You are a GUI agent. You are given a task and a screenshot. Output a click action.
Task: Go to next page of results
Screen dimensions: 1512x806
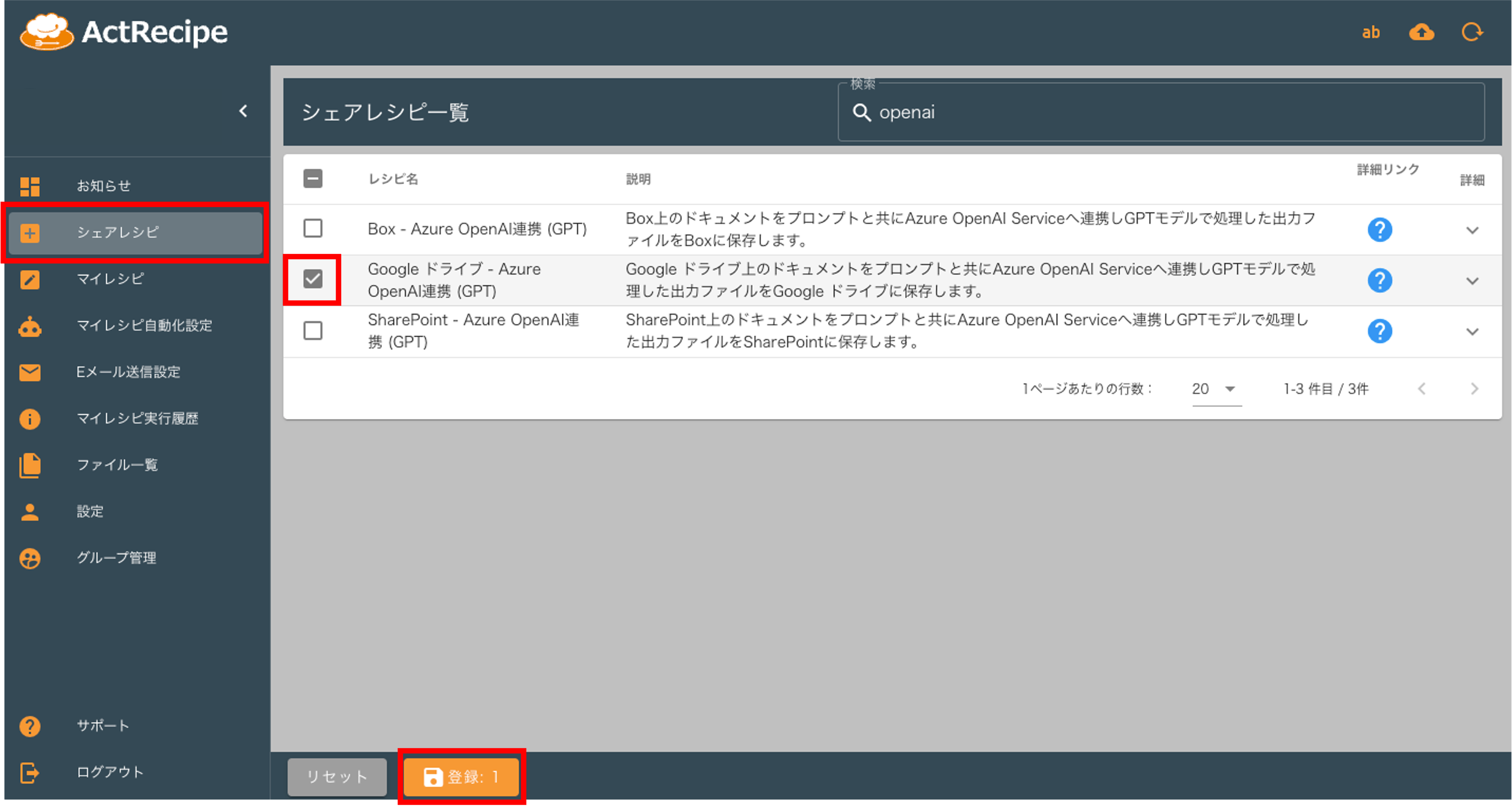coord(1474,389)
